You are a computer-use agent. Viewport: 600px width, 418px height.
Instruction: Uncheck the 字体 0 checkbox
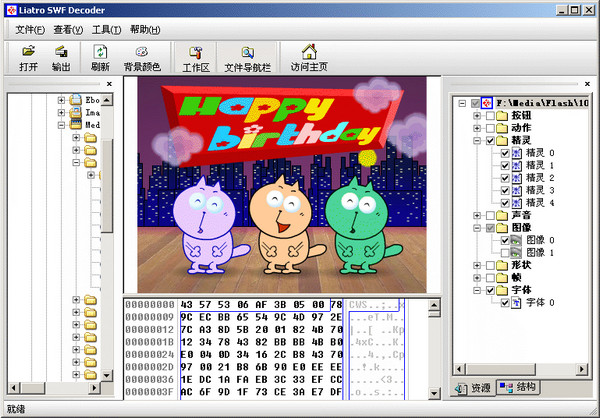tap(505, 302)
